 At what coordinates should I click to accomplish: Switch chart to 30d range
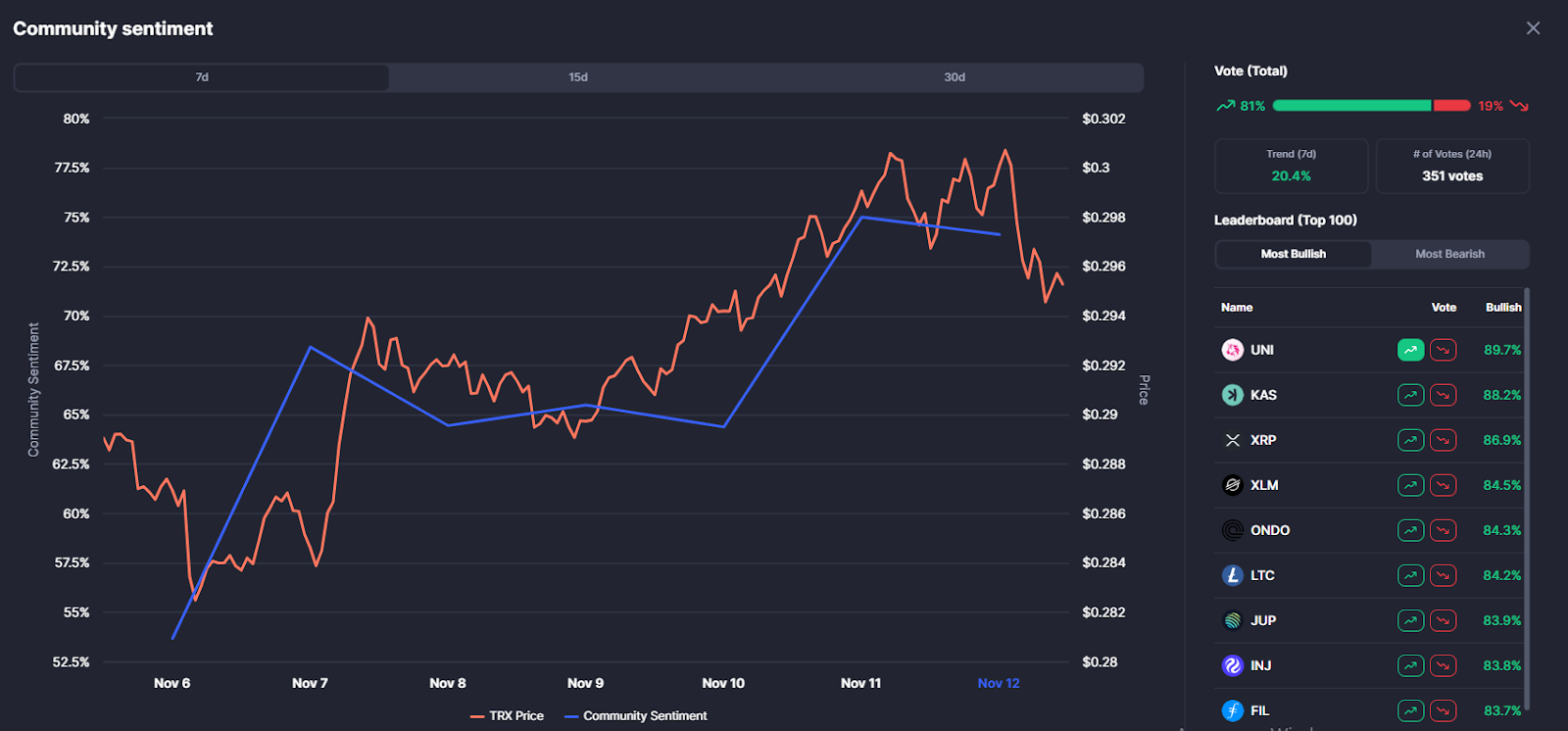tap(955, 77)
